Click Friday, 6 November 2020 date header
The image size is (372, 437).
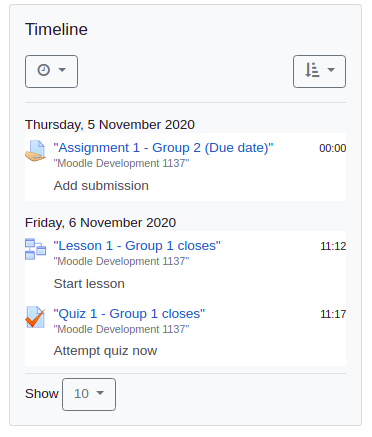[100, 223]
